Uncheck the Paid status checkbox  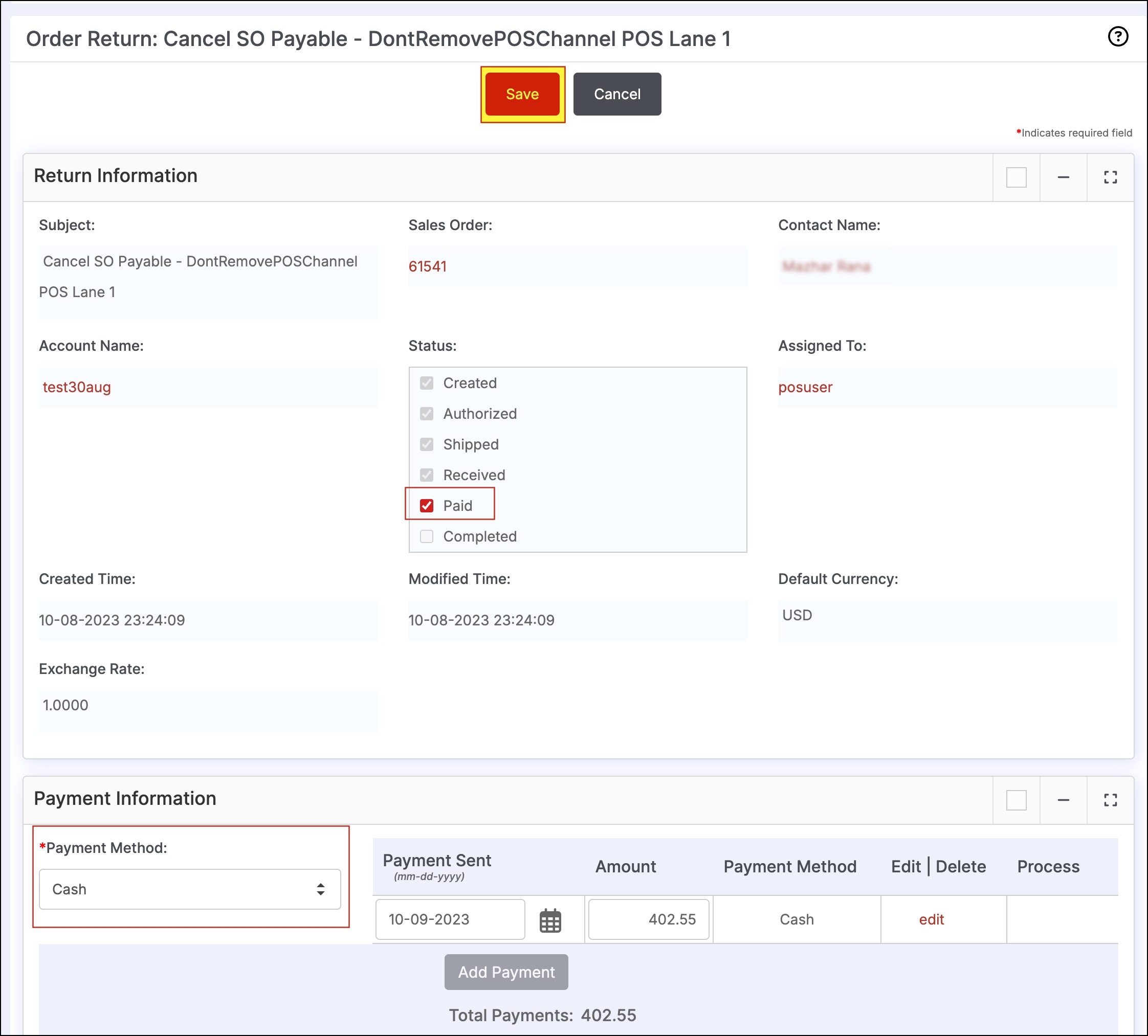pyautogui.click(x=427, y=506)
